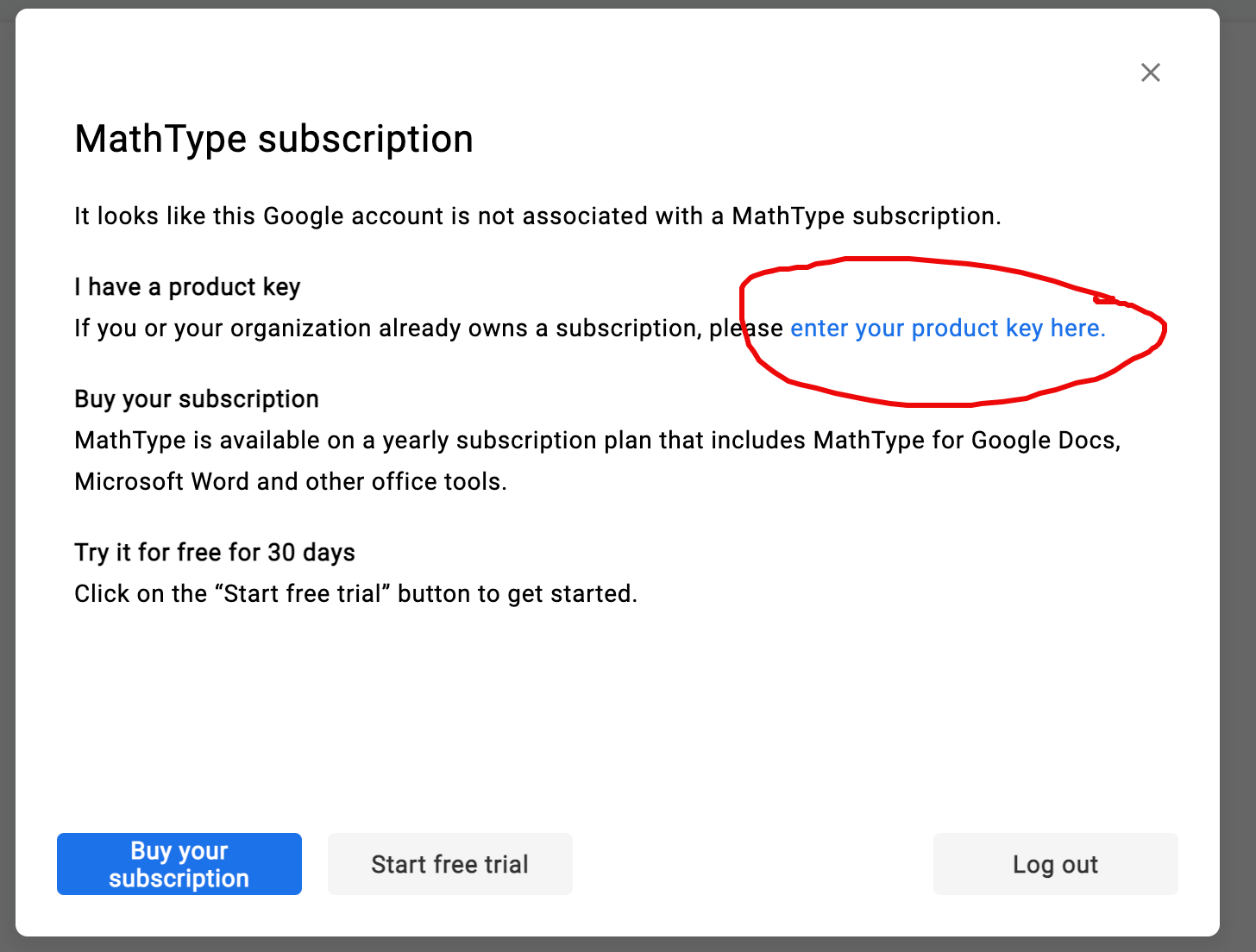The height and width of the screenshot is (952, 1256).
Task: Log out of the Google account
Action: (x=1055, y=864)
